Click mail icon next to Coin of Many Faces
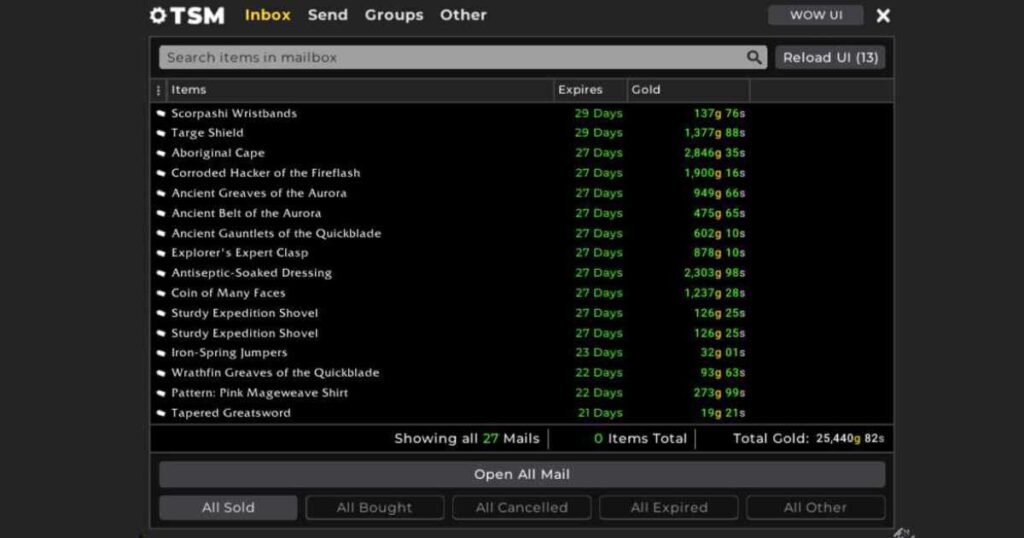The height and width of the screenshot is (538, 1024). 161,294
